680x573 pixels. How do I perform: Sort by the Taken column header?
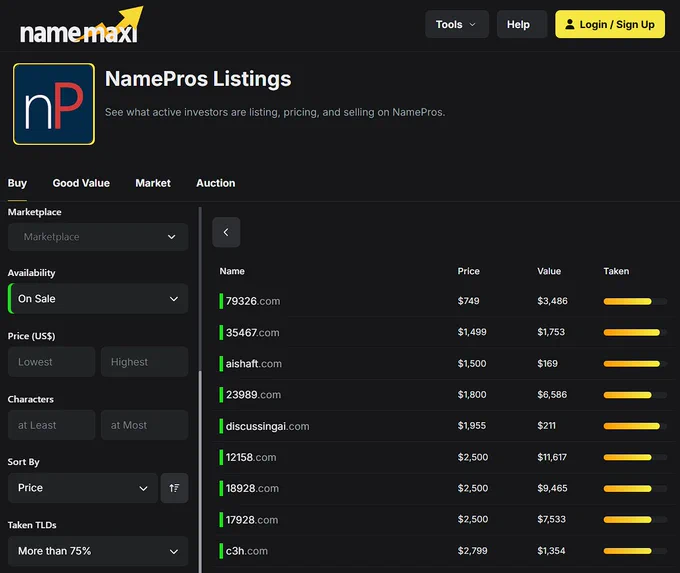616,271
